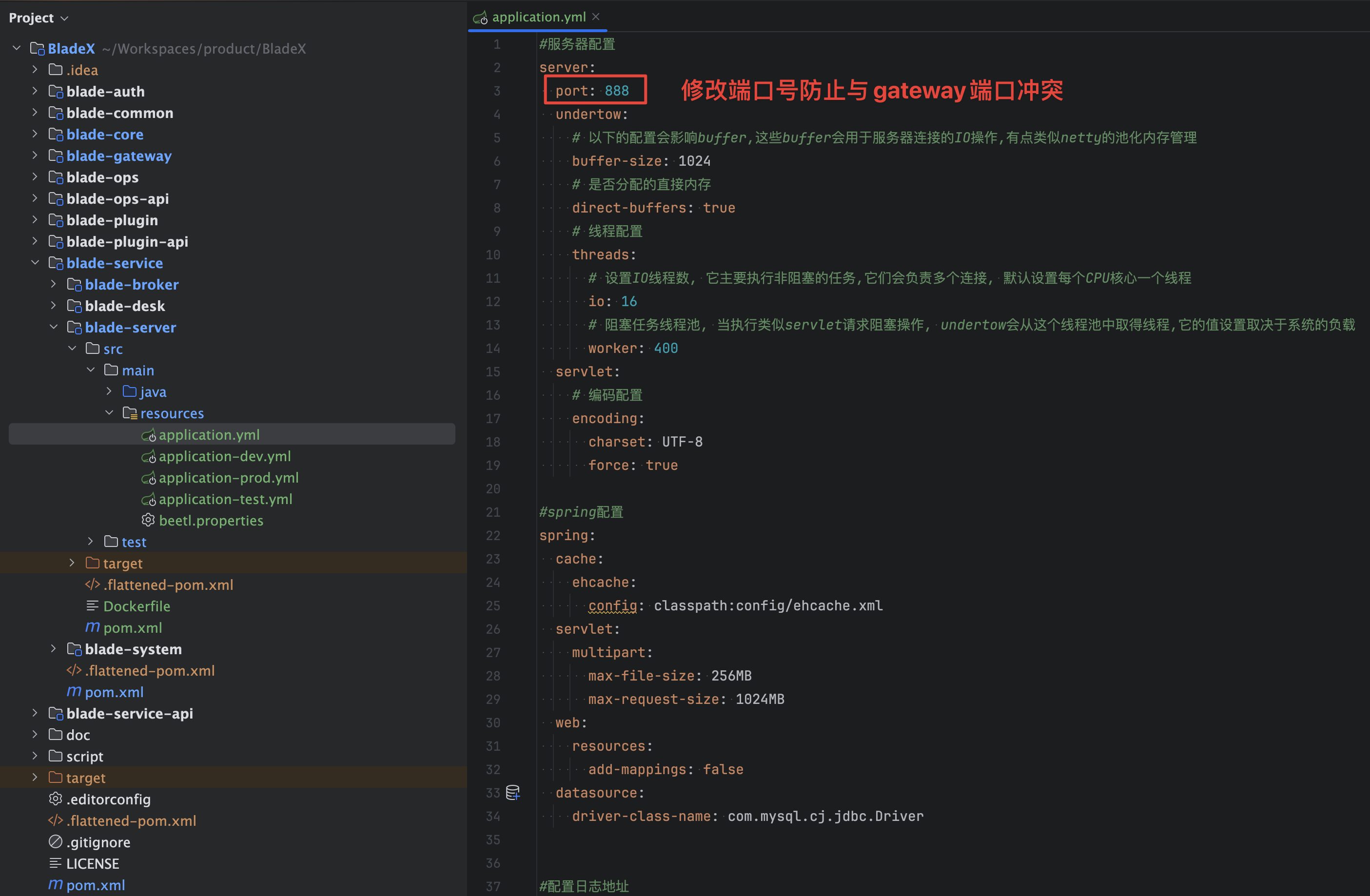Click the blade-broker module folder icon

coord(74,284)
